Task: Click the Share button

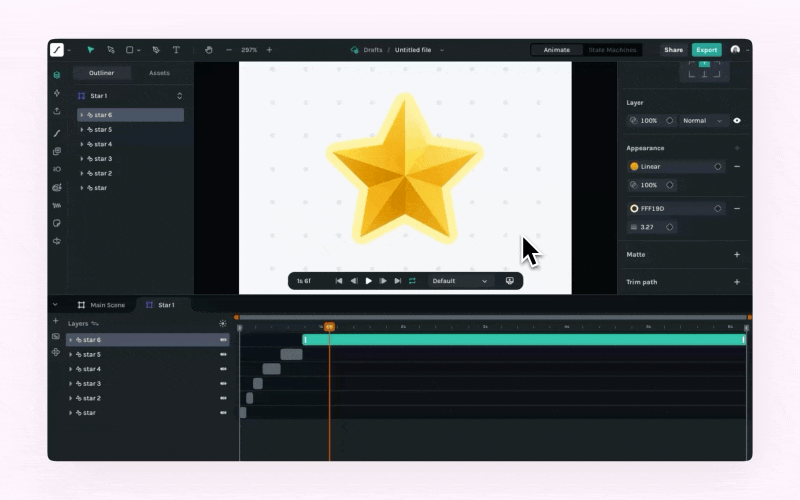Action: pos(673,50)
